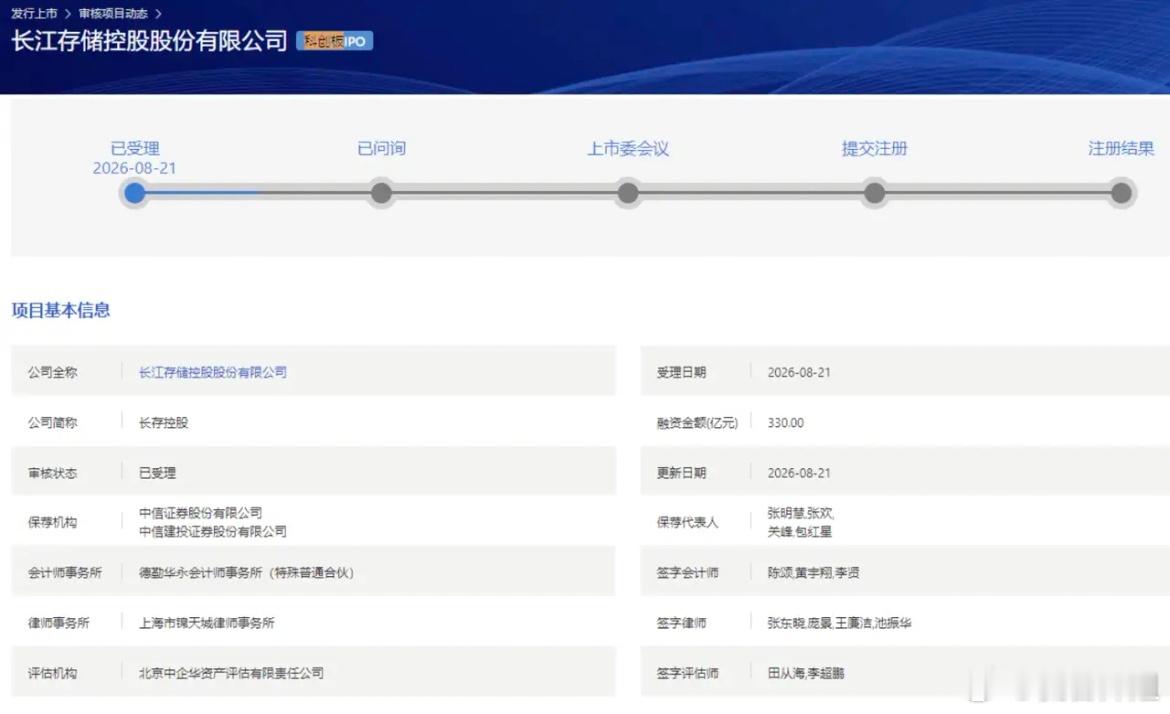This screenshot has width=1170, height=714.
Task: Click the 评估机构 field label
Action: [52, 672]
